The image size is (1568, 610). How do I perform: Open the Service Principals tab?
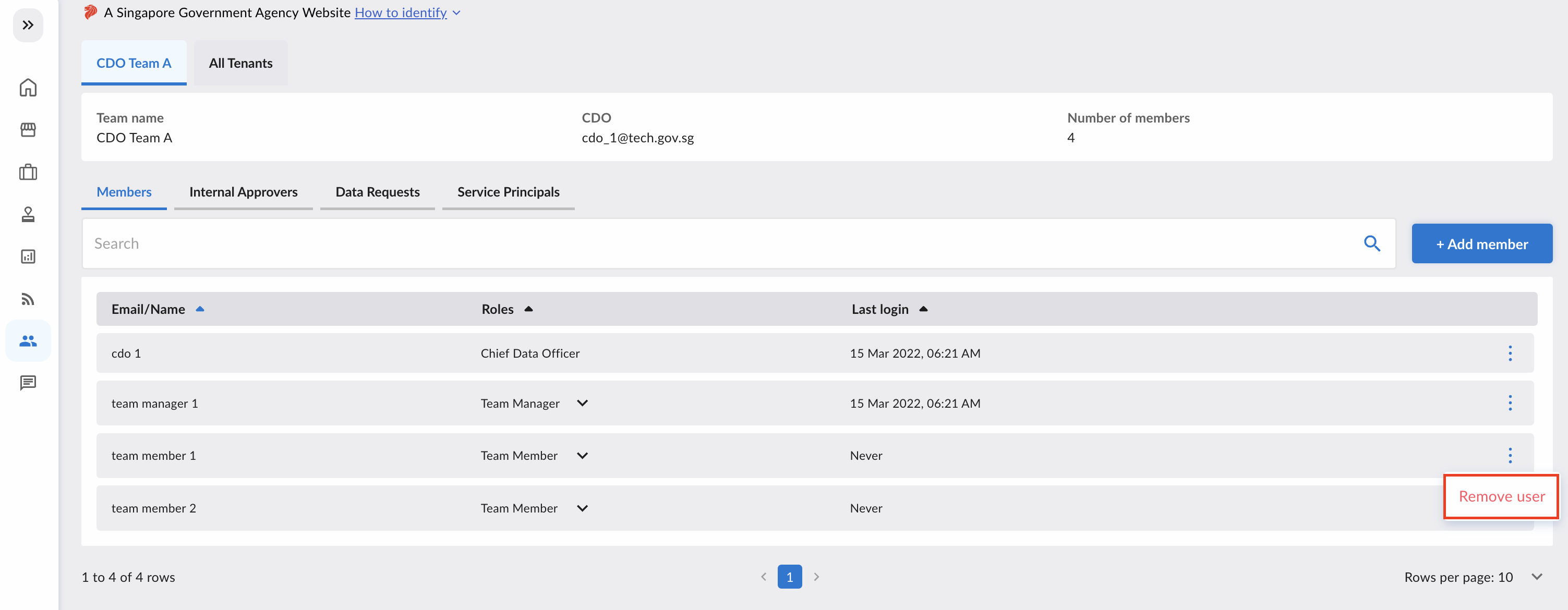pos(508,192)
